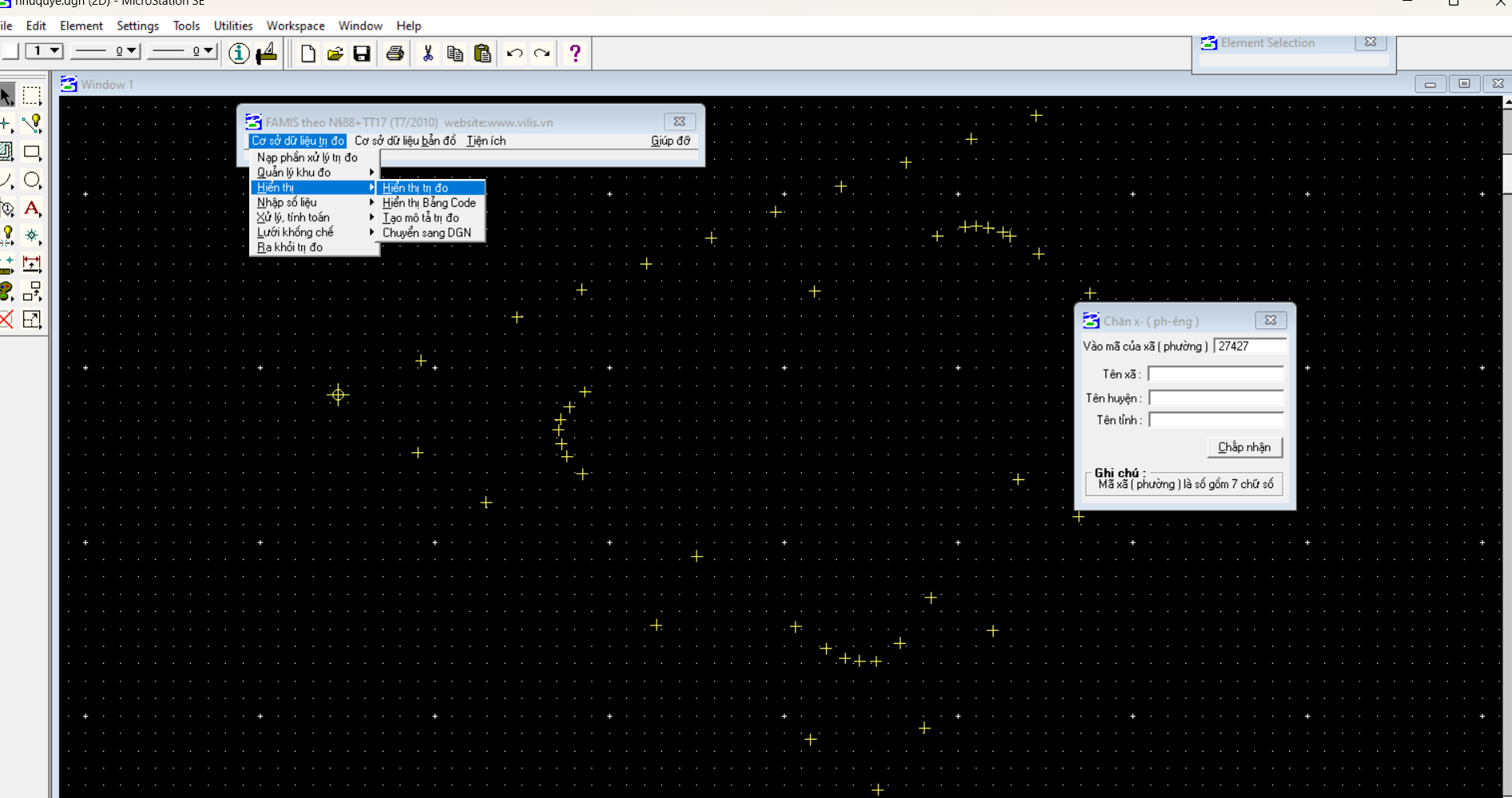Select the Place Fence tool

coord(32,96)
